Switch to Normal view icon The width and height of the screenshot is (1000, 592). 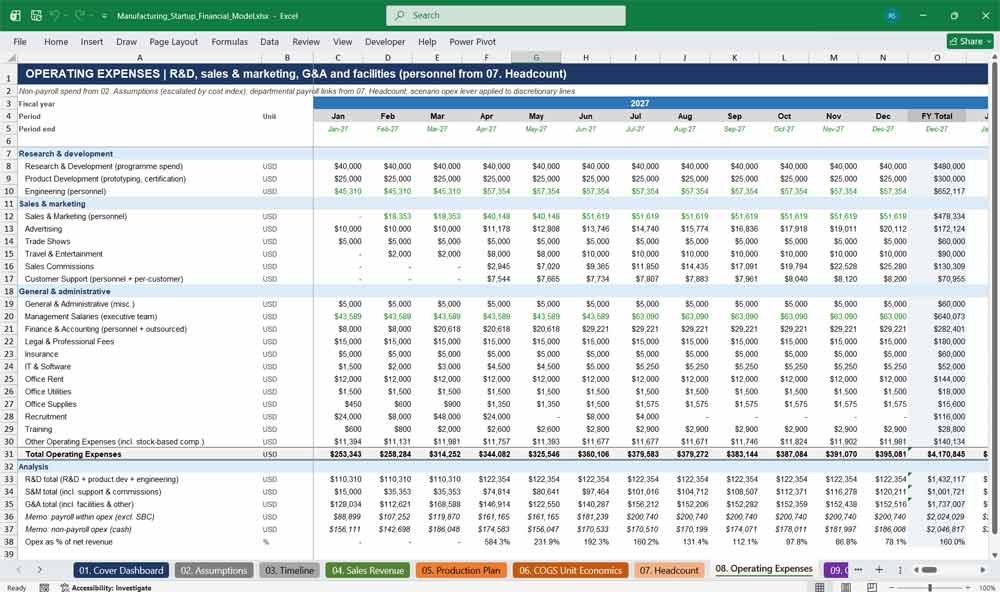tap(820, 587)
